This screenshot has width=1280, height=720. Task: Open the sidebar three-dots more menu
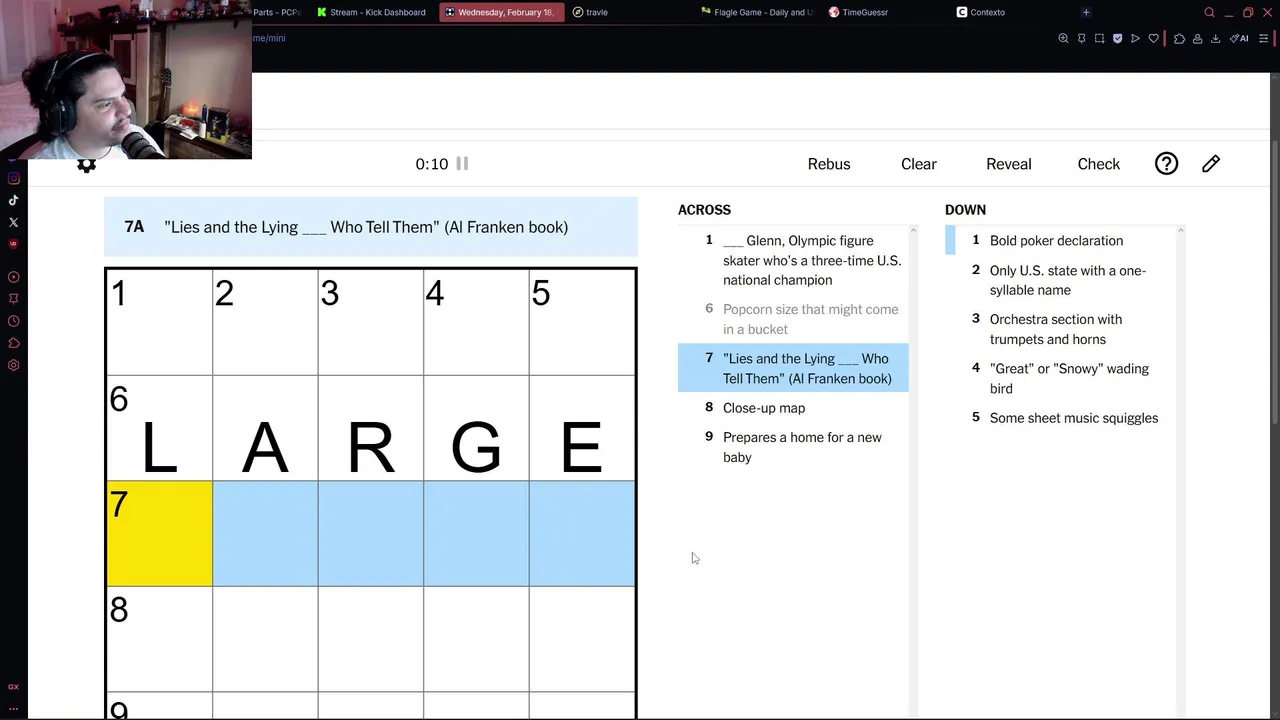(x=13, y=709)
